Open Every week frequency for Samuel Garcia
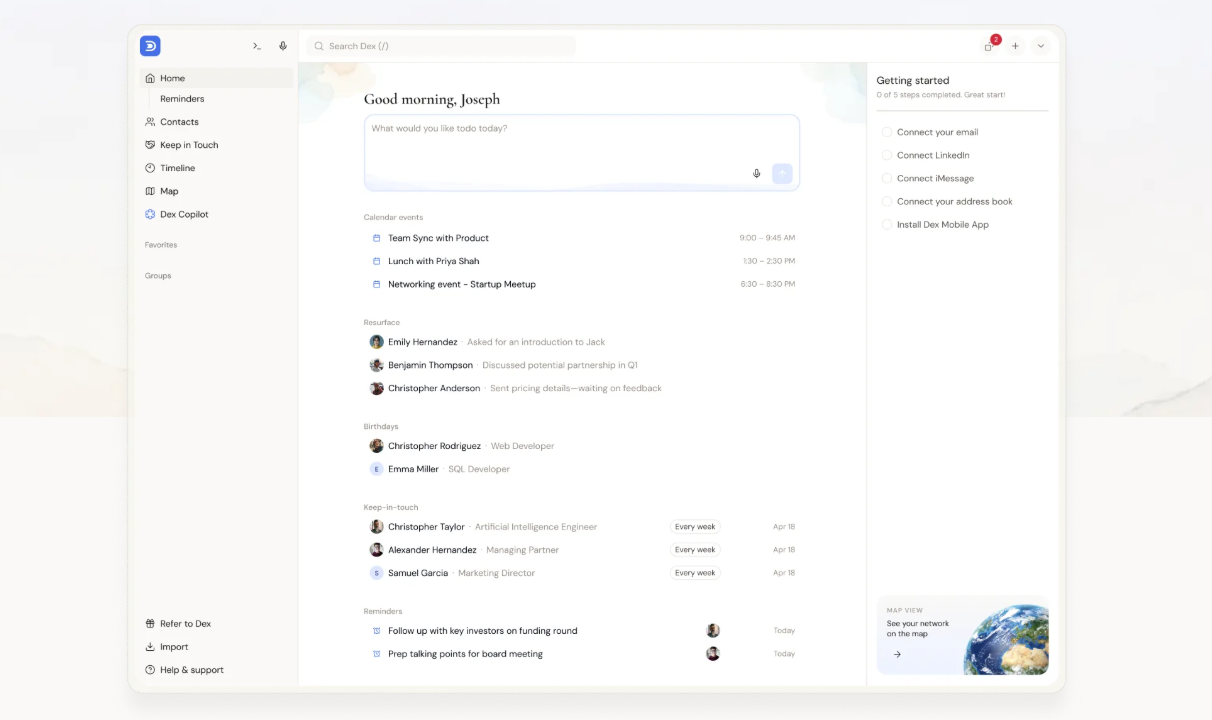 coord(695,573)
